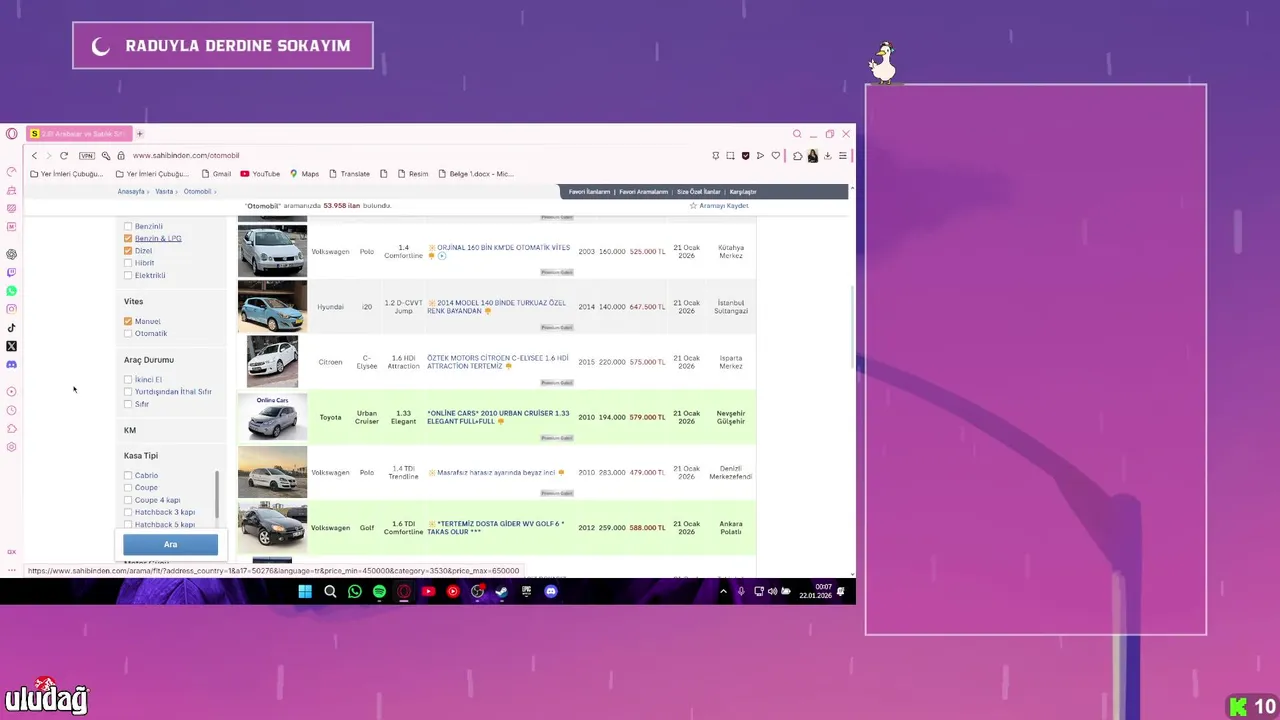Open the Karşılaştır menu item

[x=743, y=192]
